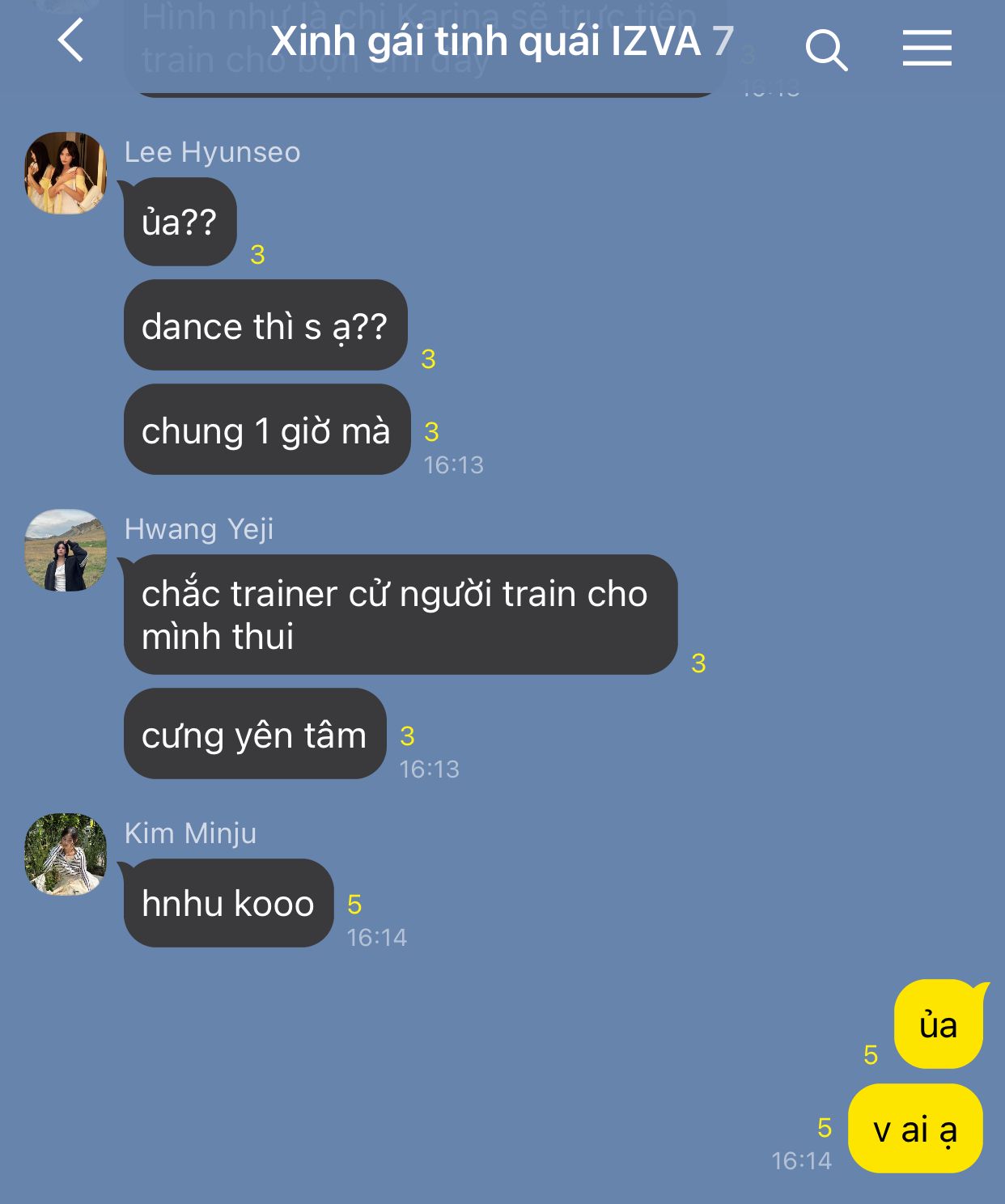Viewport: 1005px width, 1204px height.
Task: Open Lee Hyunseo's profile picture
Action: pos(66,173)
